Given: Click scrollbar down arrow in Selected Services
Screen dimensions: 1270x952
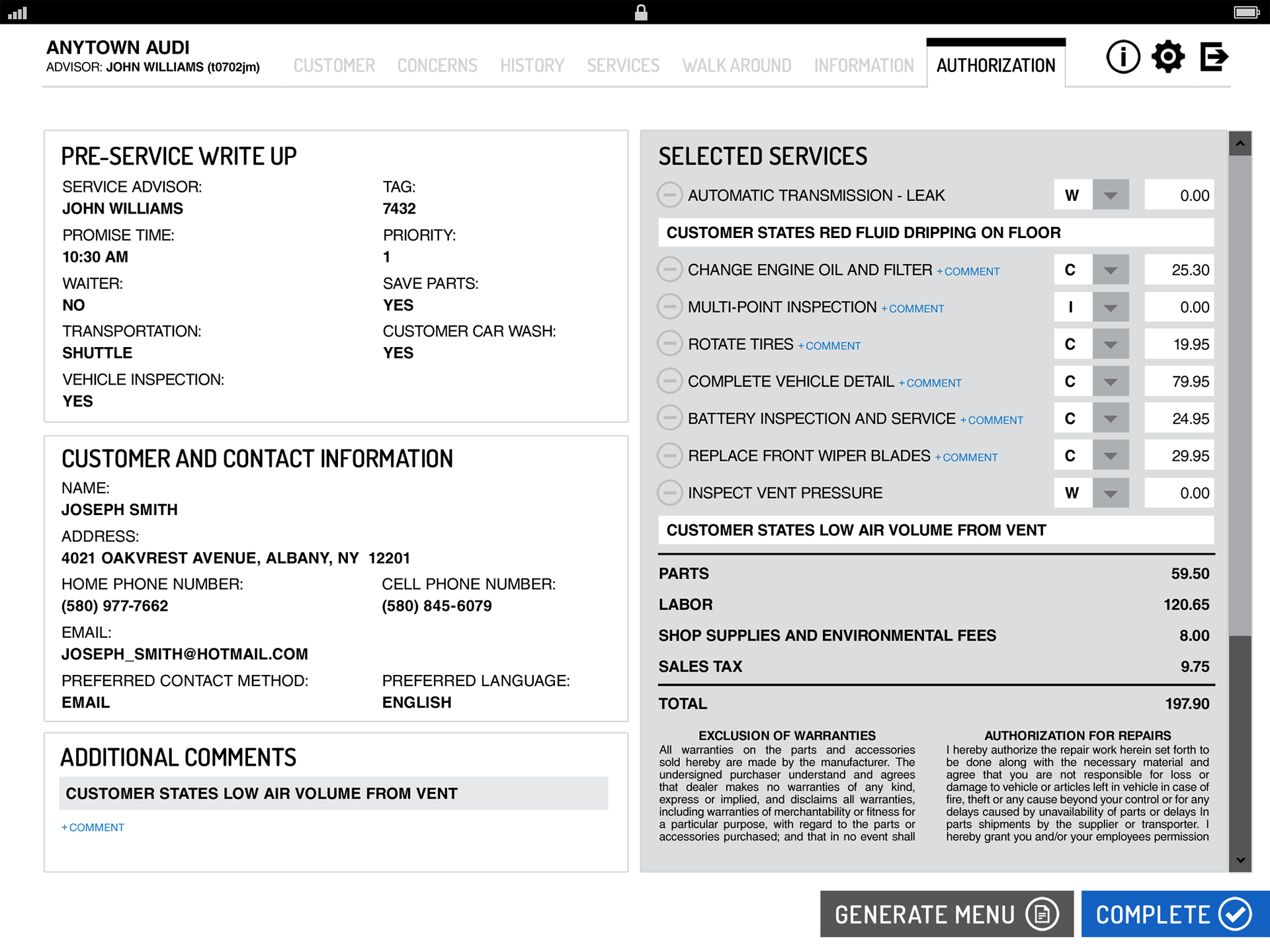Looking at the screenshot, I should (x=1240, y=860).
